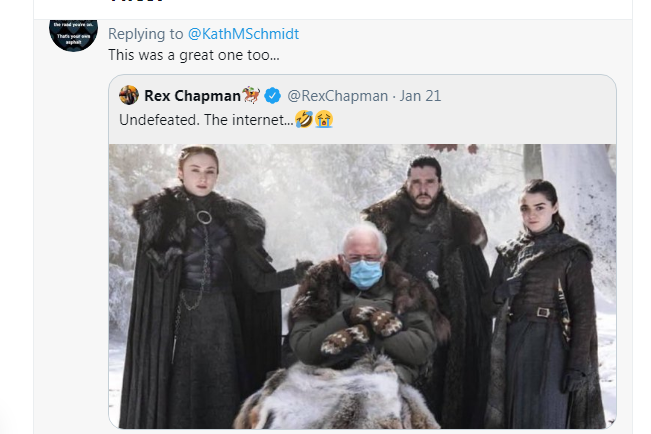651x434 pixels.
Task: Click the replier's round profile avatar
Action: (73, 28)
